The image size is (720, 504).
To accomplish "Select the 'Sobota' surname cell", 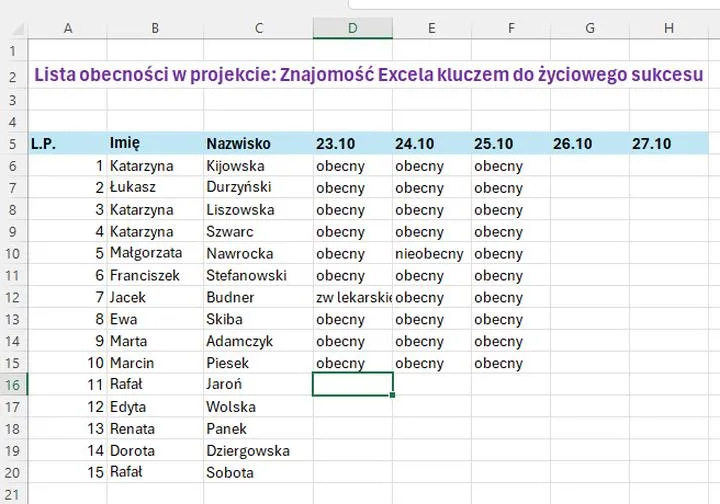I will tap(259, 472).
